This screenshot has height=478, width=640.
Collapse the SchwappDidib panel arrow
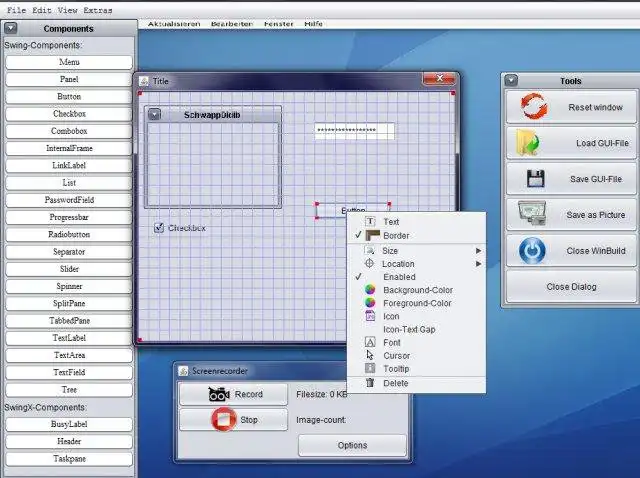(x=154, y=114)
